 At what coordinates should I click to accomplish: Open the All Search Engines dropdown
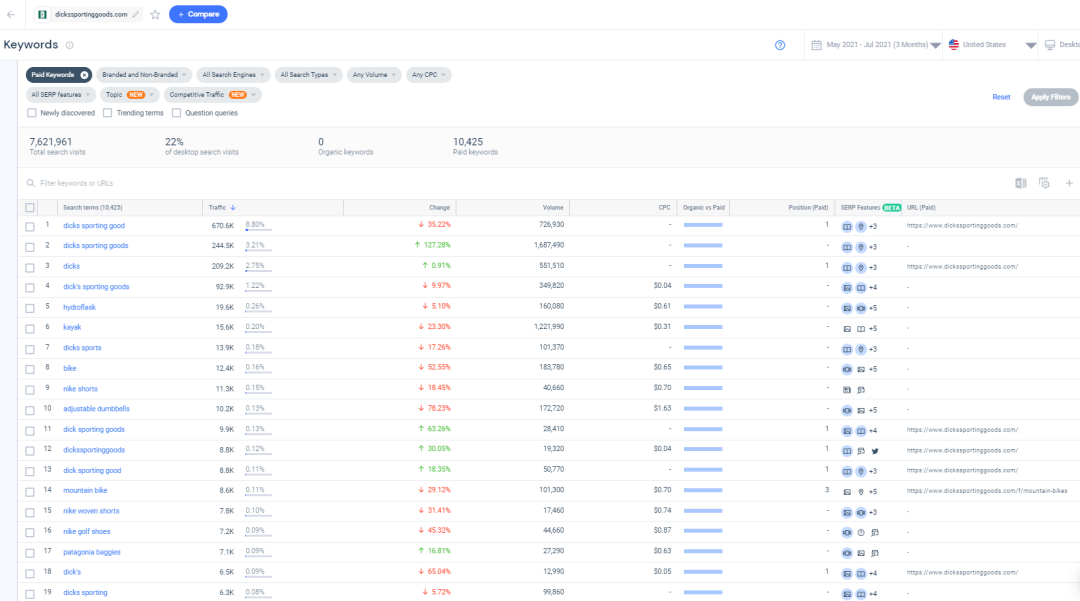pyautogui.click(x=234, y=75)
